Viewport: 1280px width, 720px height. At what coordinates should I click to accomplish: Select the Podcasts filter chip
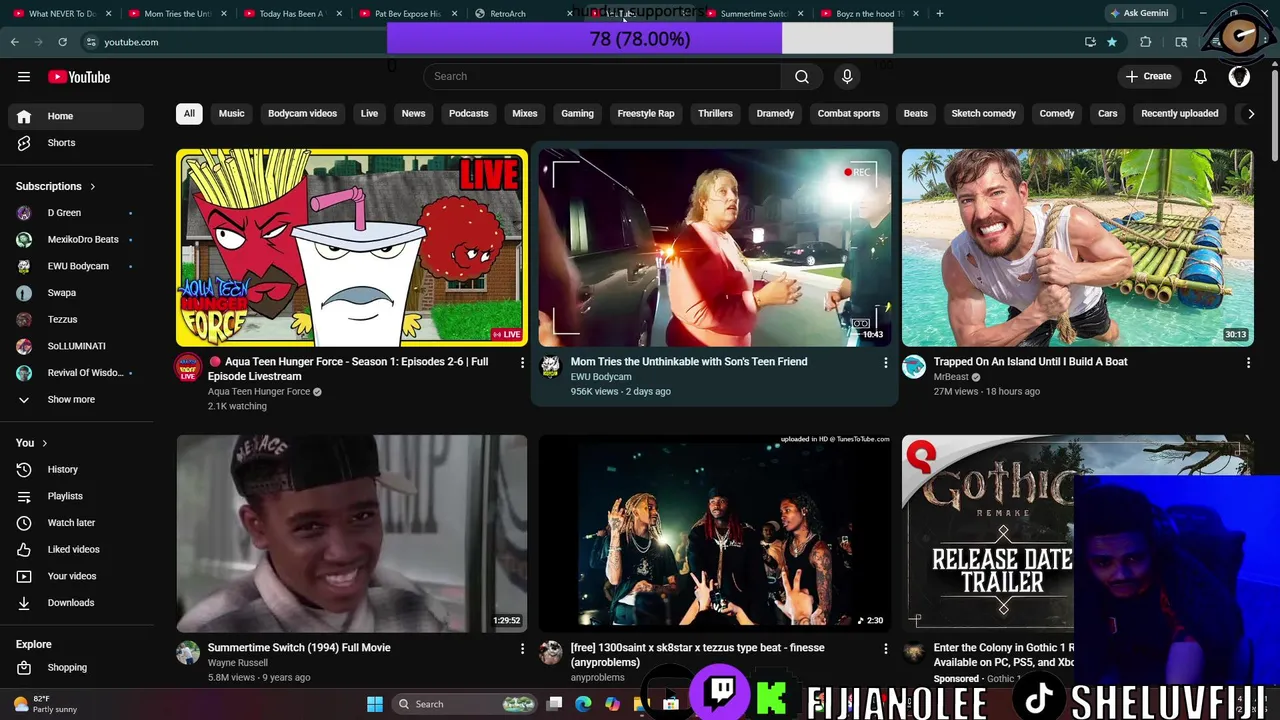pyautogui.click(x=468, y=114)
